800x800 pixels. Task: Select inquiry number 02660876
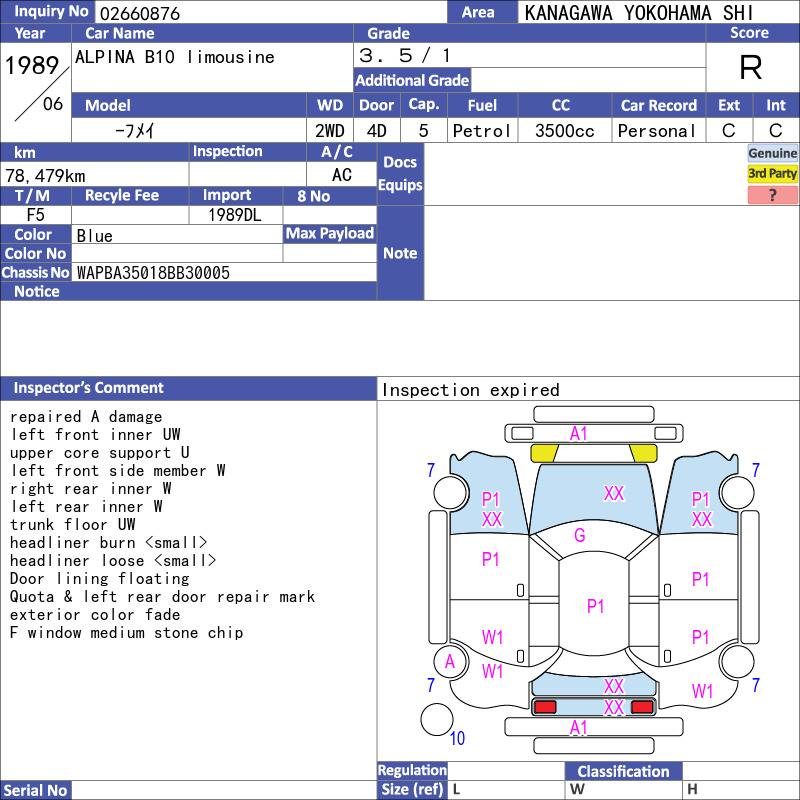point(140,13)
